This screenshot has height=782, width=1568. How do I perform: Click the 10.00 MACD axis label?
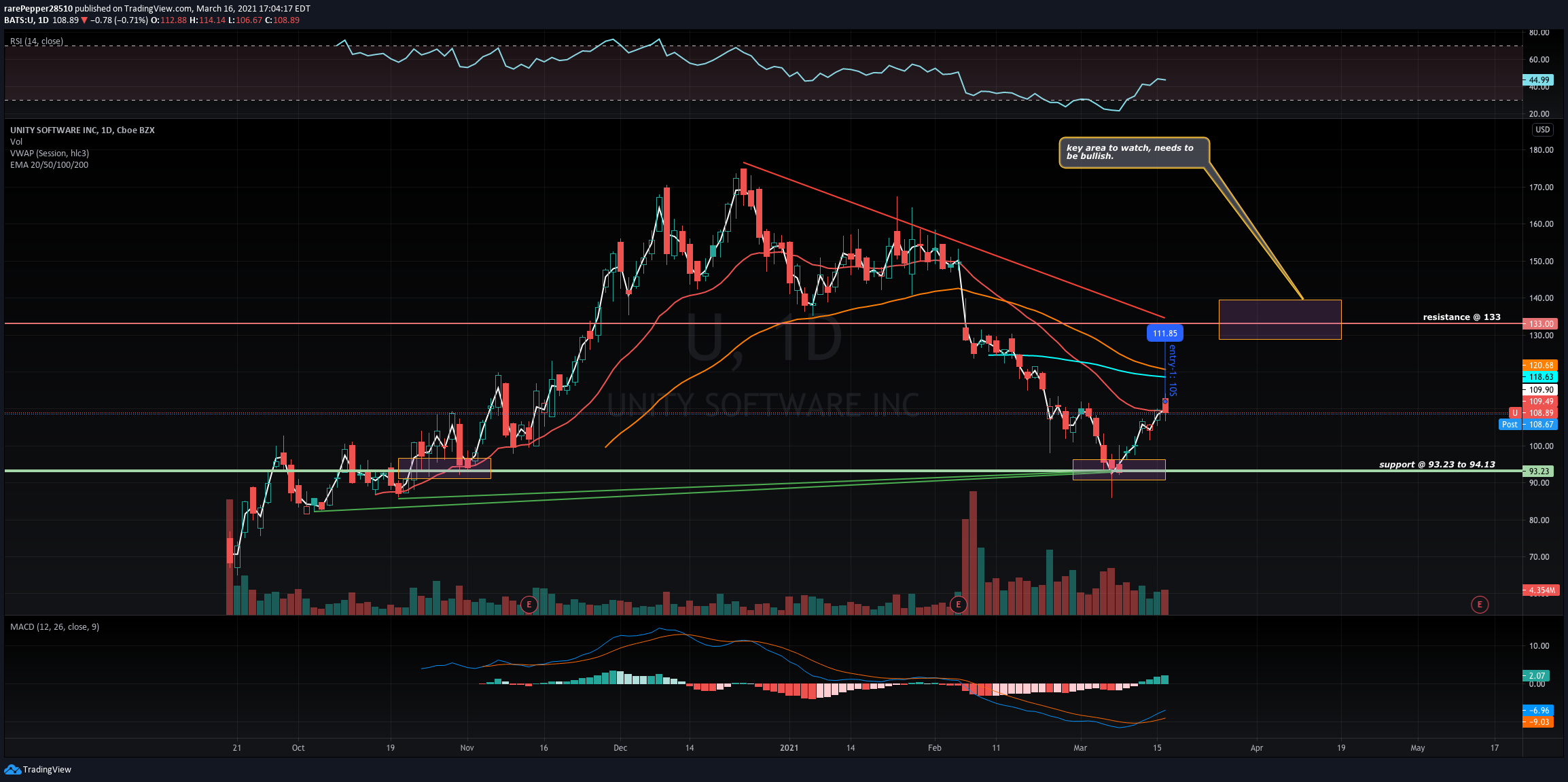[x=1539, y=646]
